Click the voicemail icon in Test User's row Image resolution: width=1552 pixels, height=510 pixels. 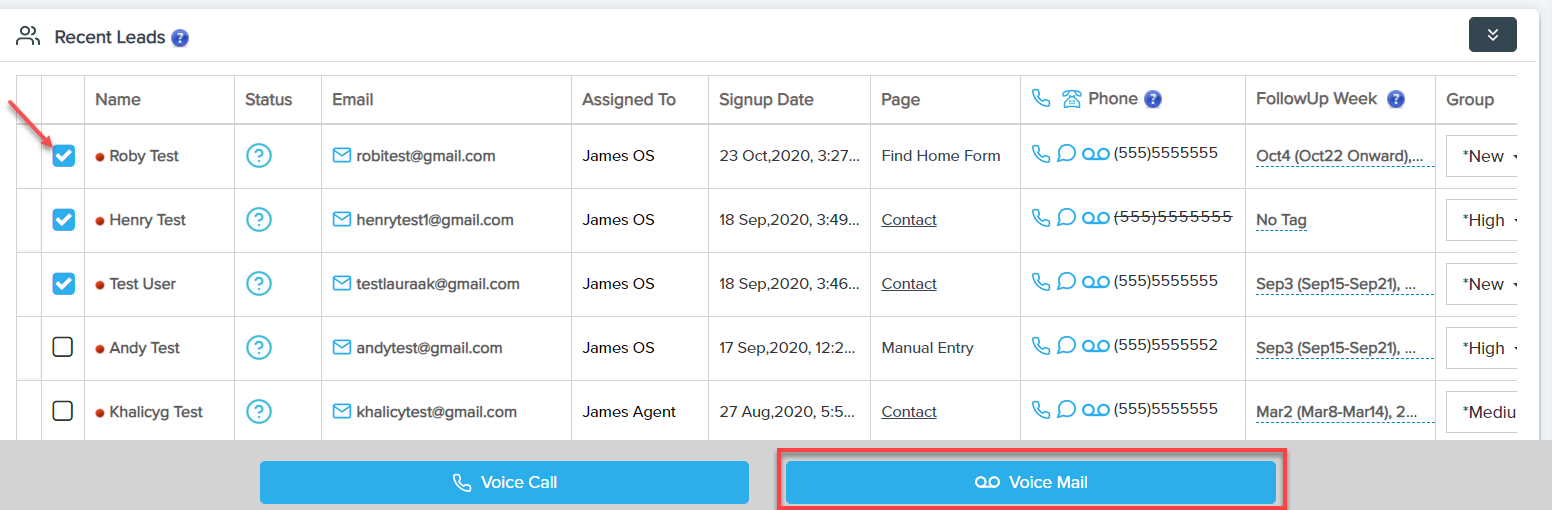coord(1096,283)
